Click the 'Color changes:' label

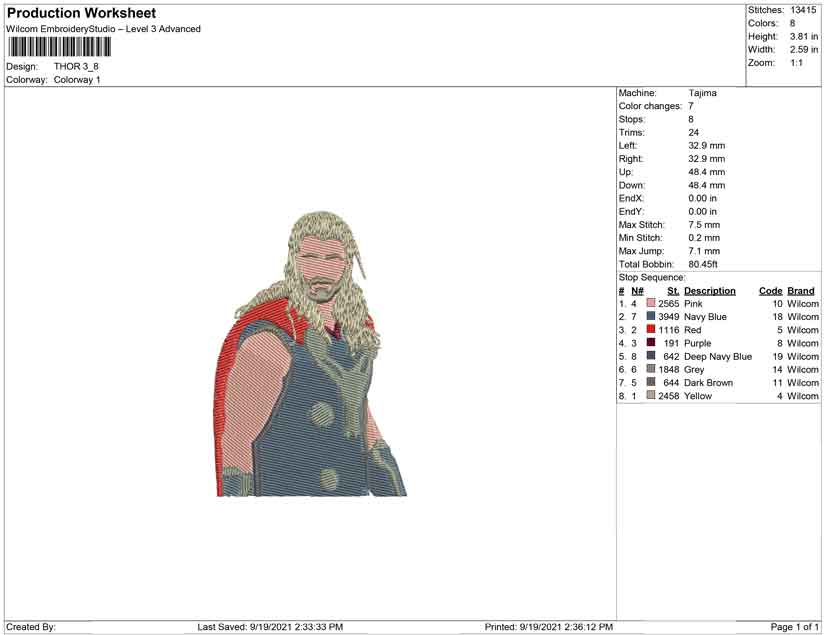click(650, 106)
